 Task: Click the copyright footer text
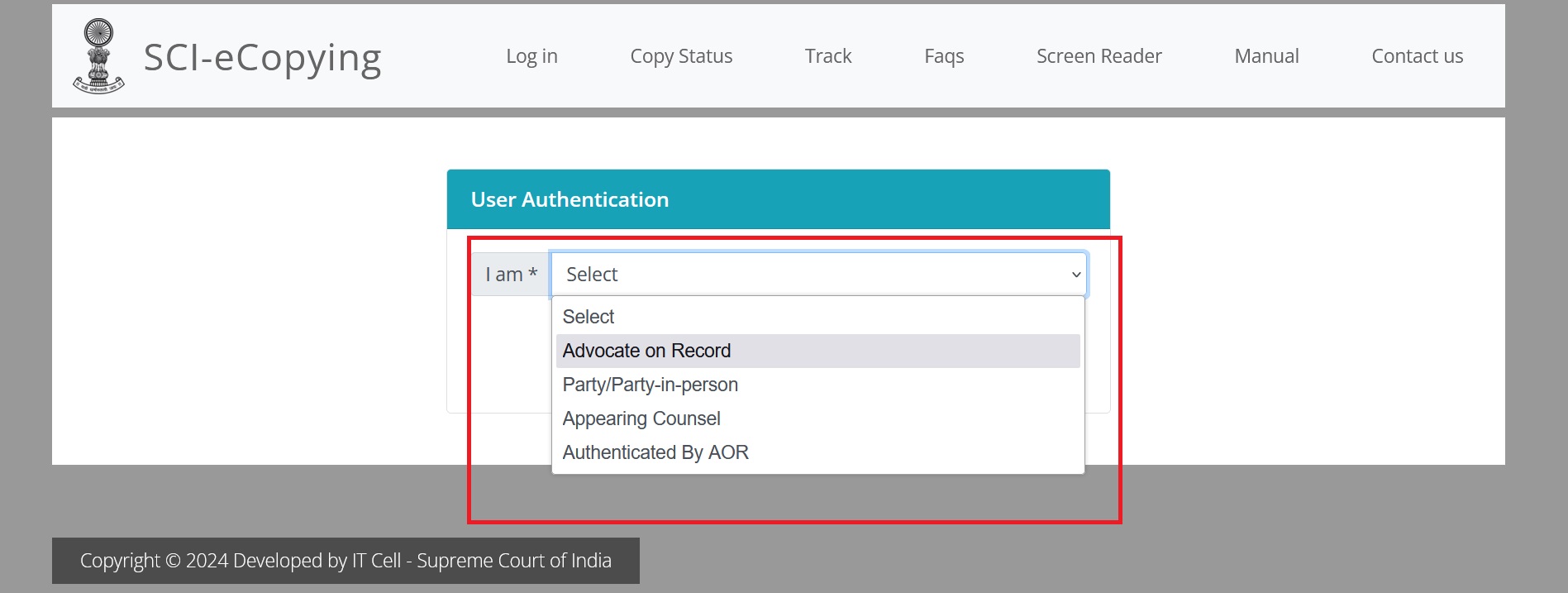coord(346,561)
